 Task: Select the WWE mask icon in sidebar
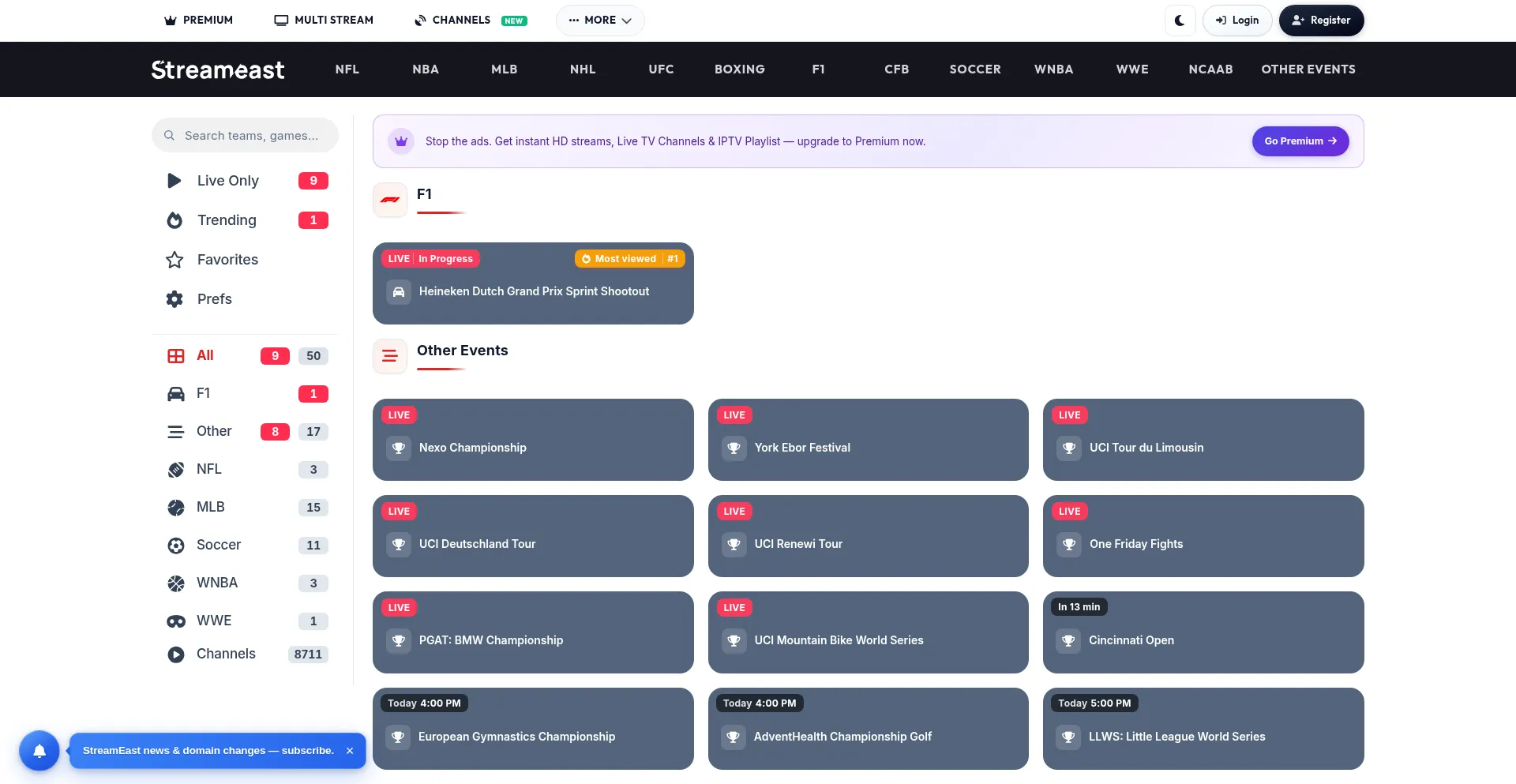click(176, 621)
